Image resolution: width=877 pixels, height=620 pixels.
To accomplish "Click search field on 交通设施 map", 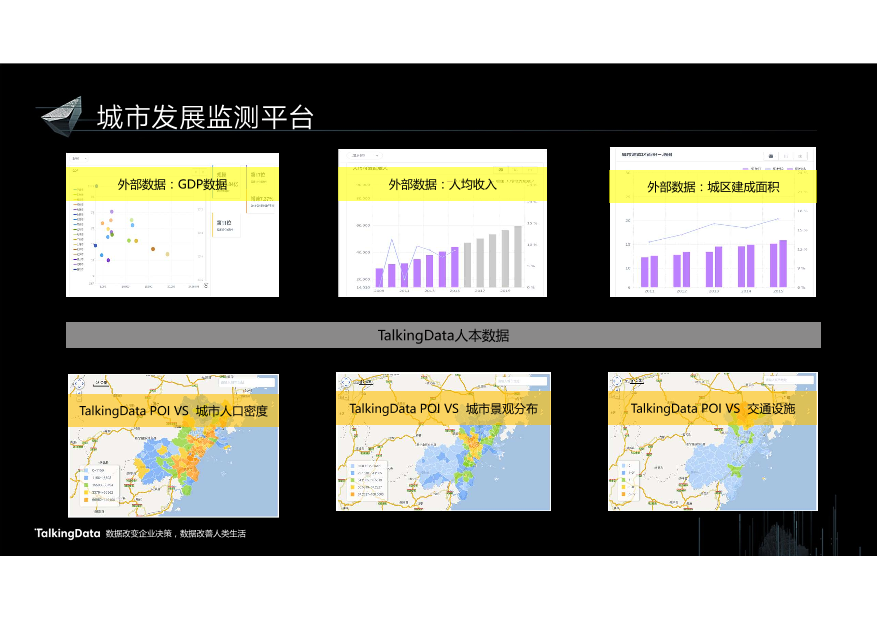I will [x=789, y=380].
